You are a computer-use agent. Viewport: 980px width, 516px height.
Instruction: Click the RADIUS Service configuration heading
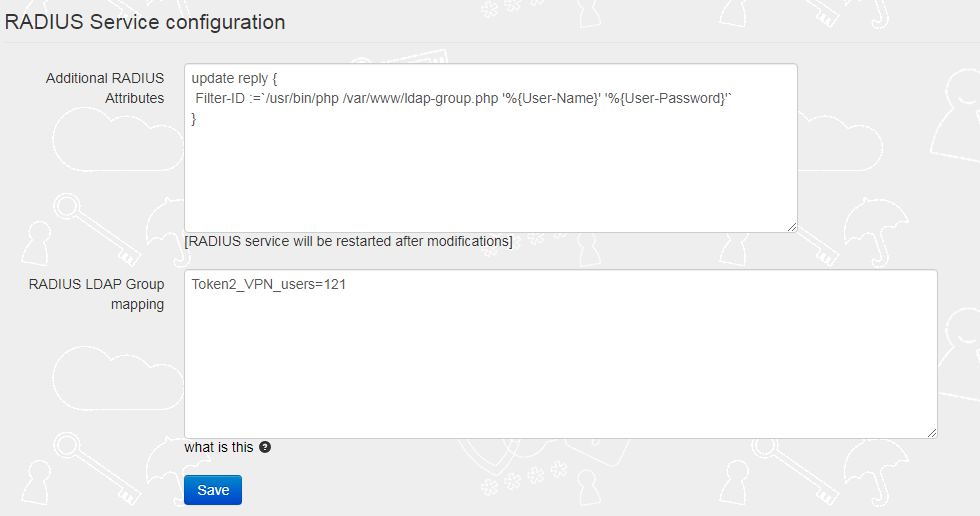145,22
